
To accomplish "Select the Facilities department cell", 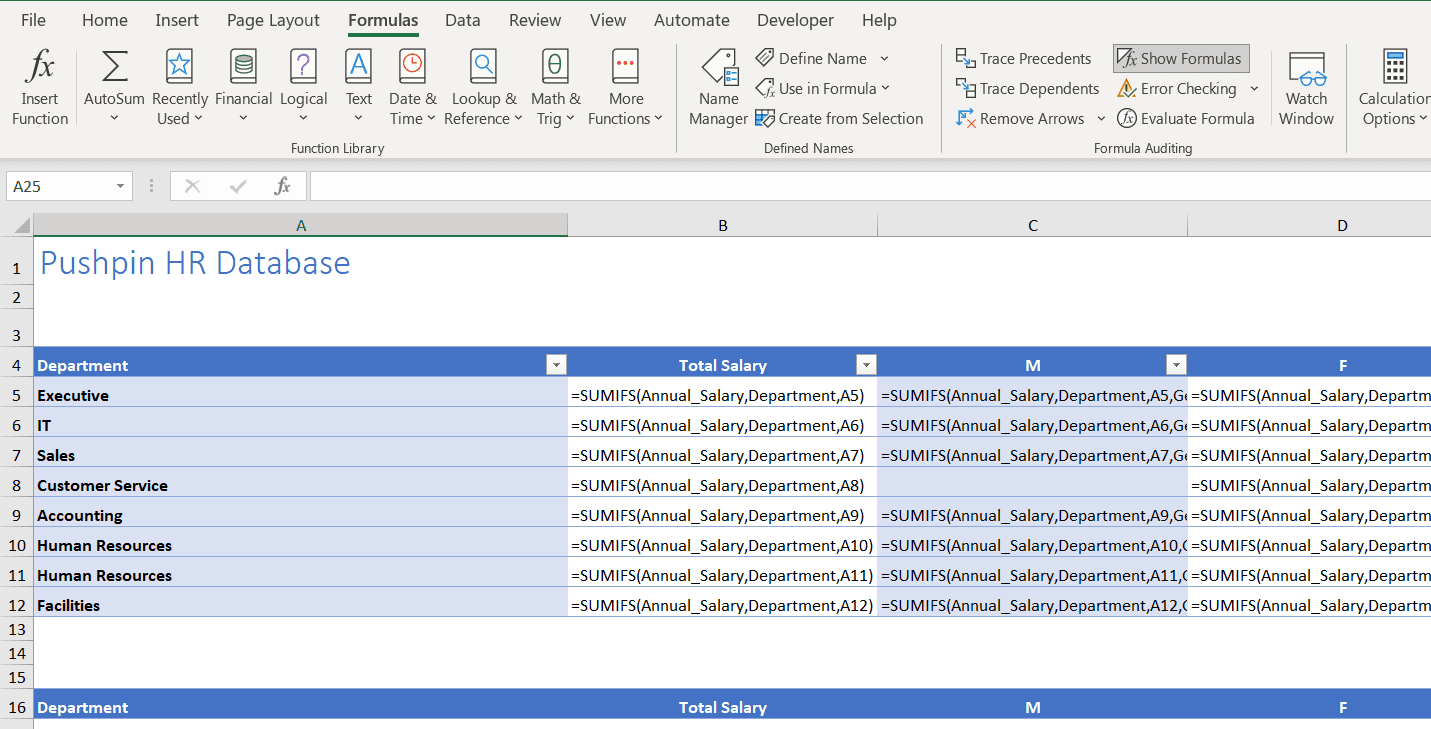I will (x=300, y=605).
